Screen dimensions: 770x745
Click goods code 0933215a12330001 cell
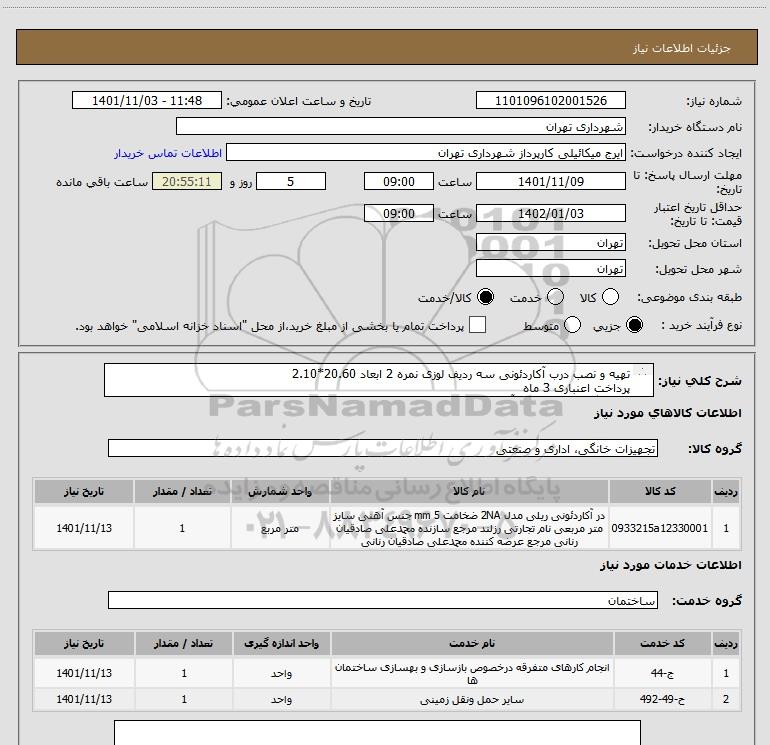point(660,528)
